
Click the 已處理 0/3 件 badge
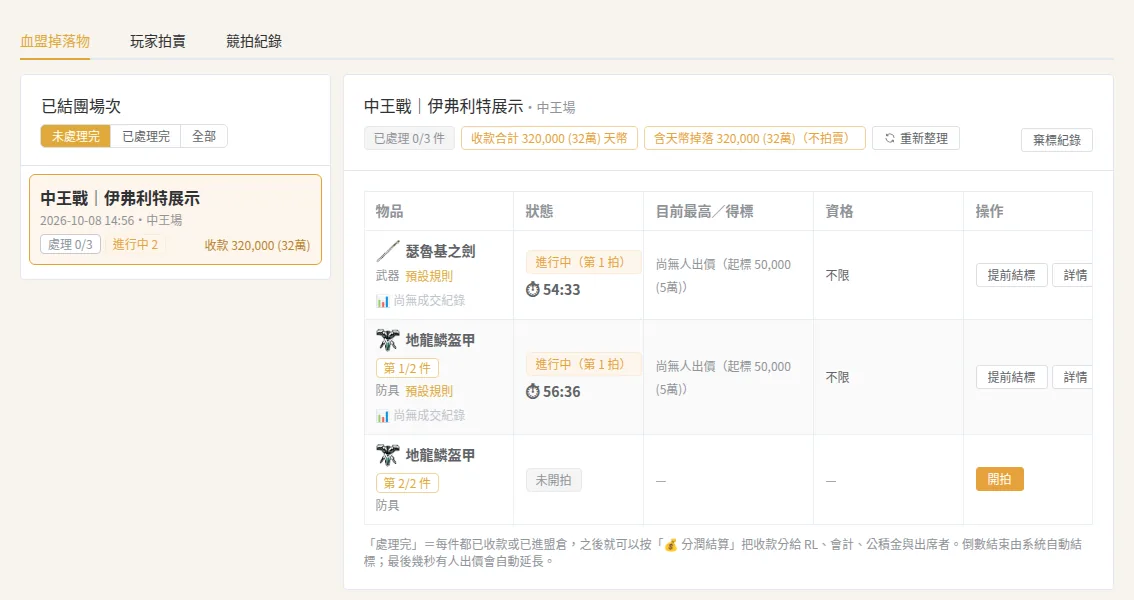(x=409, y=138)
